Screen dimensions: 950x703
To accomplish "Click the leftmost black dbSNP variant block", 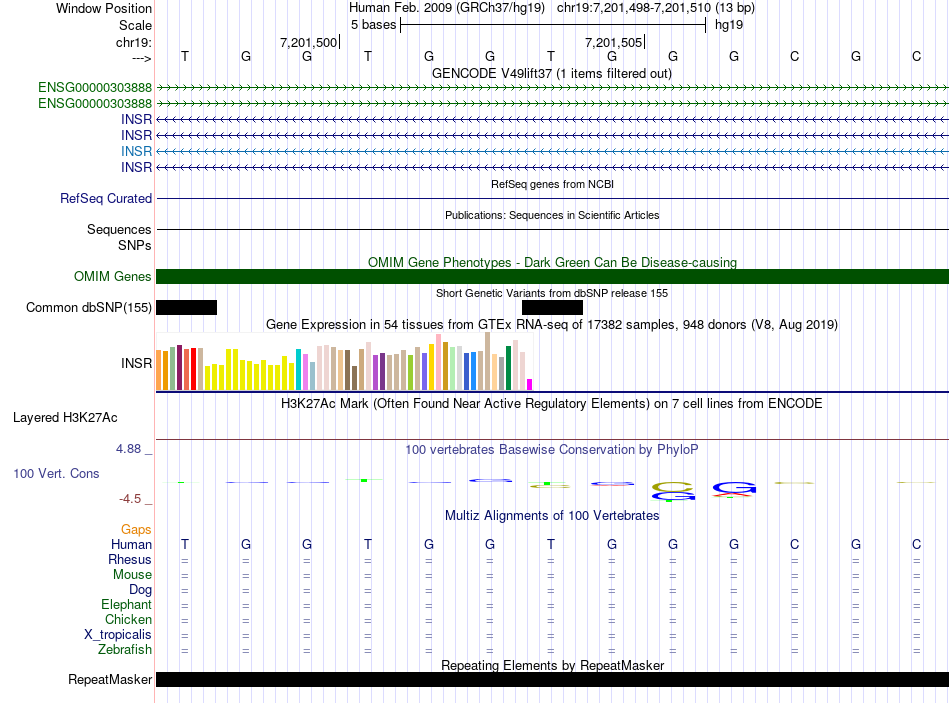I will [x=186, y=308].
